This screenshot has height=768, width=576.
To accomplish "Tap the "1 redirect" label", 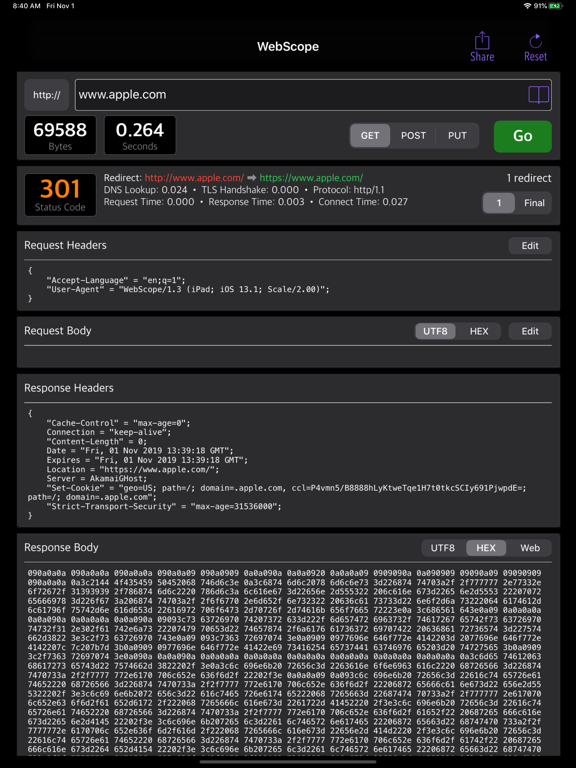I will pyautogui.click(x=529, y=178).
